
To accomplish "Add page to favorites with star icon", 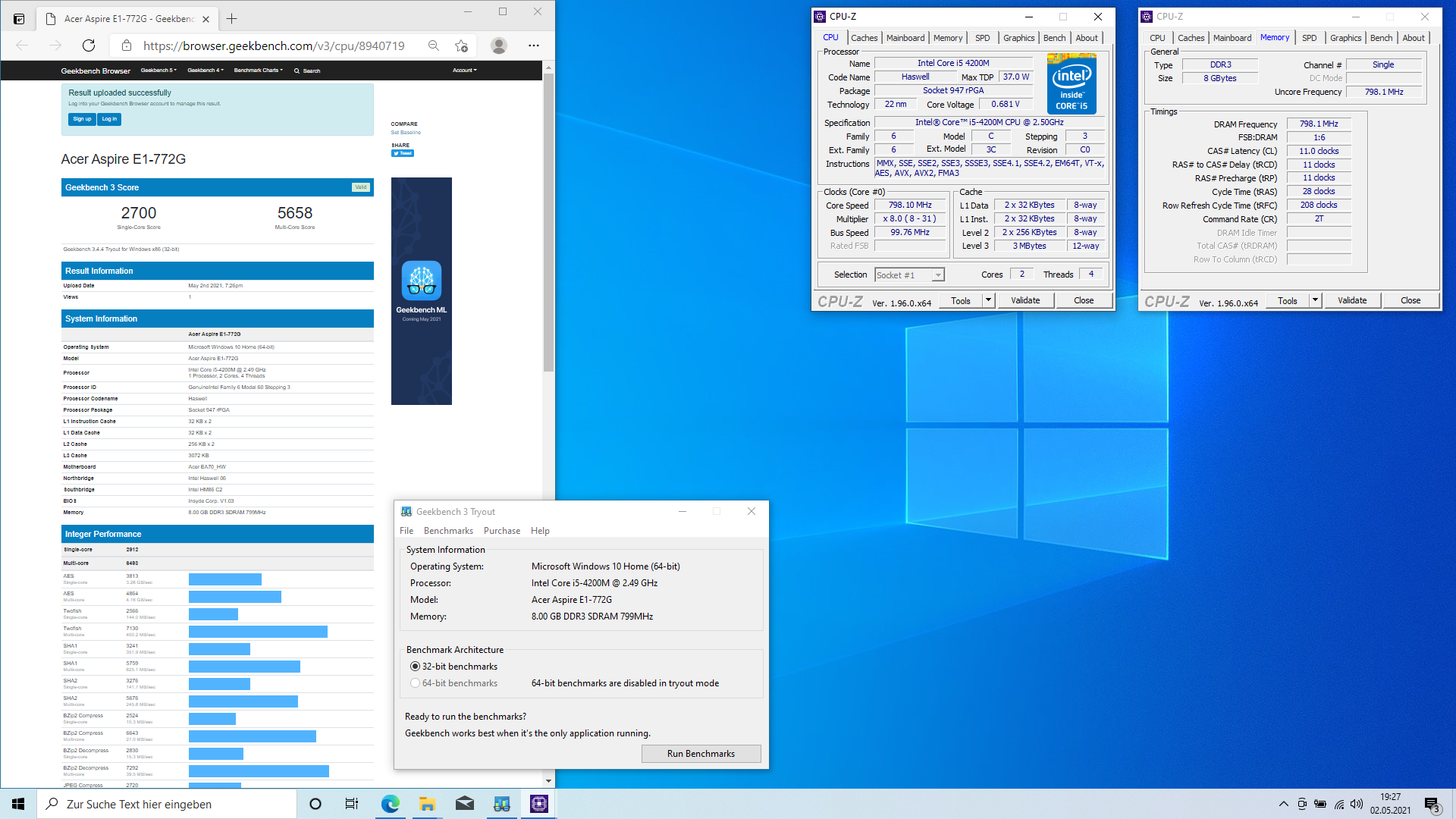I will click(461, 45).
